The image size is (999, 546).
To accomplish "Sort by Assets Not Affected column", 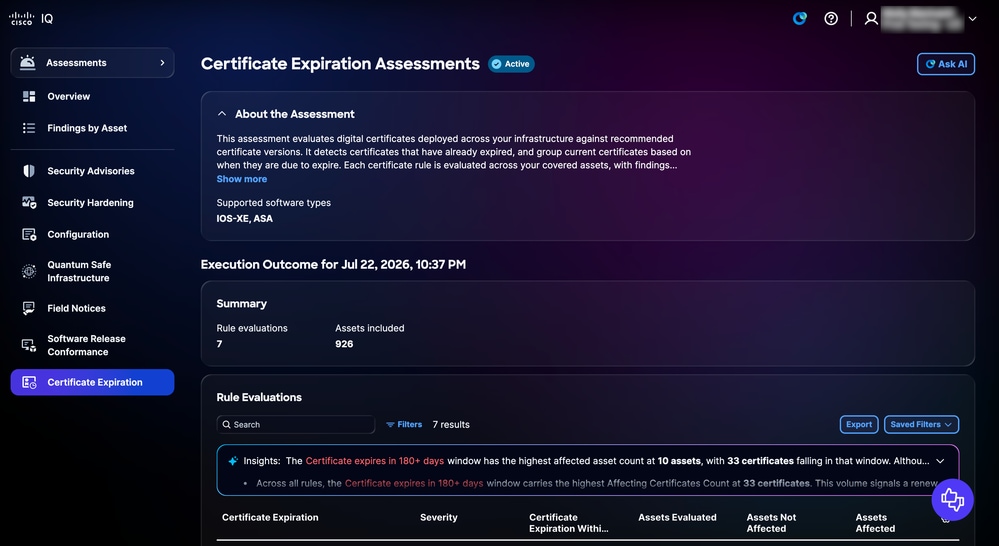I will click(772, 523).
